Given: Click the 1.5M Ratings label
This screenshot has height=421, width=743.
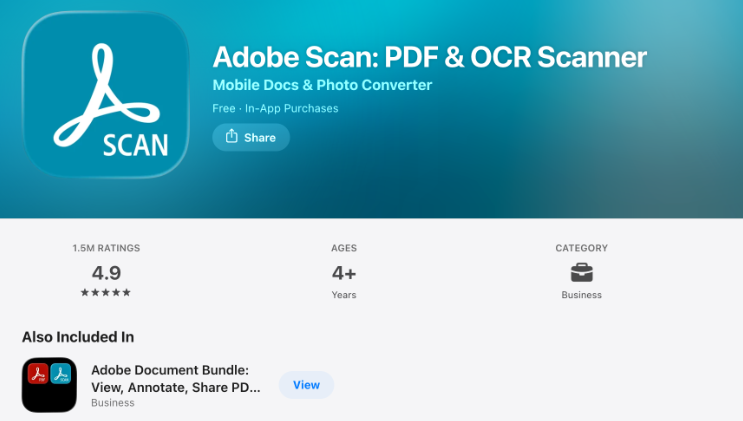Looking at the screenshot, I should (x=106, y=248).
